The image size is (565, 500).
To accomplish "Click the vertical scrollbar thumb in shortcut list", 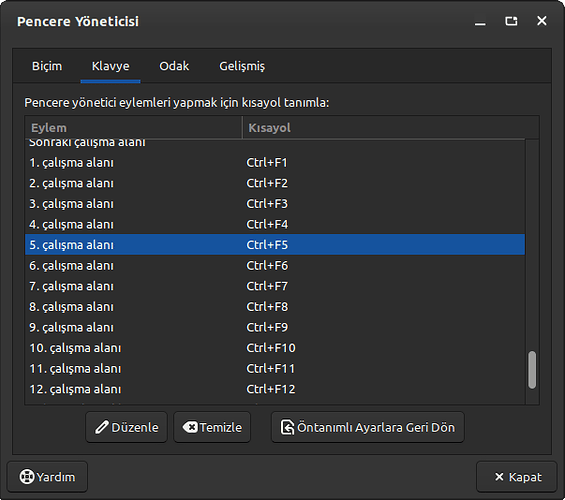I will pyautogui.click(x=532, y=370).
